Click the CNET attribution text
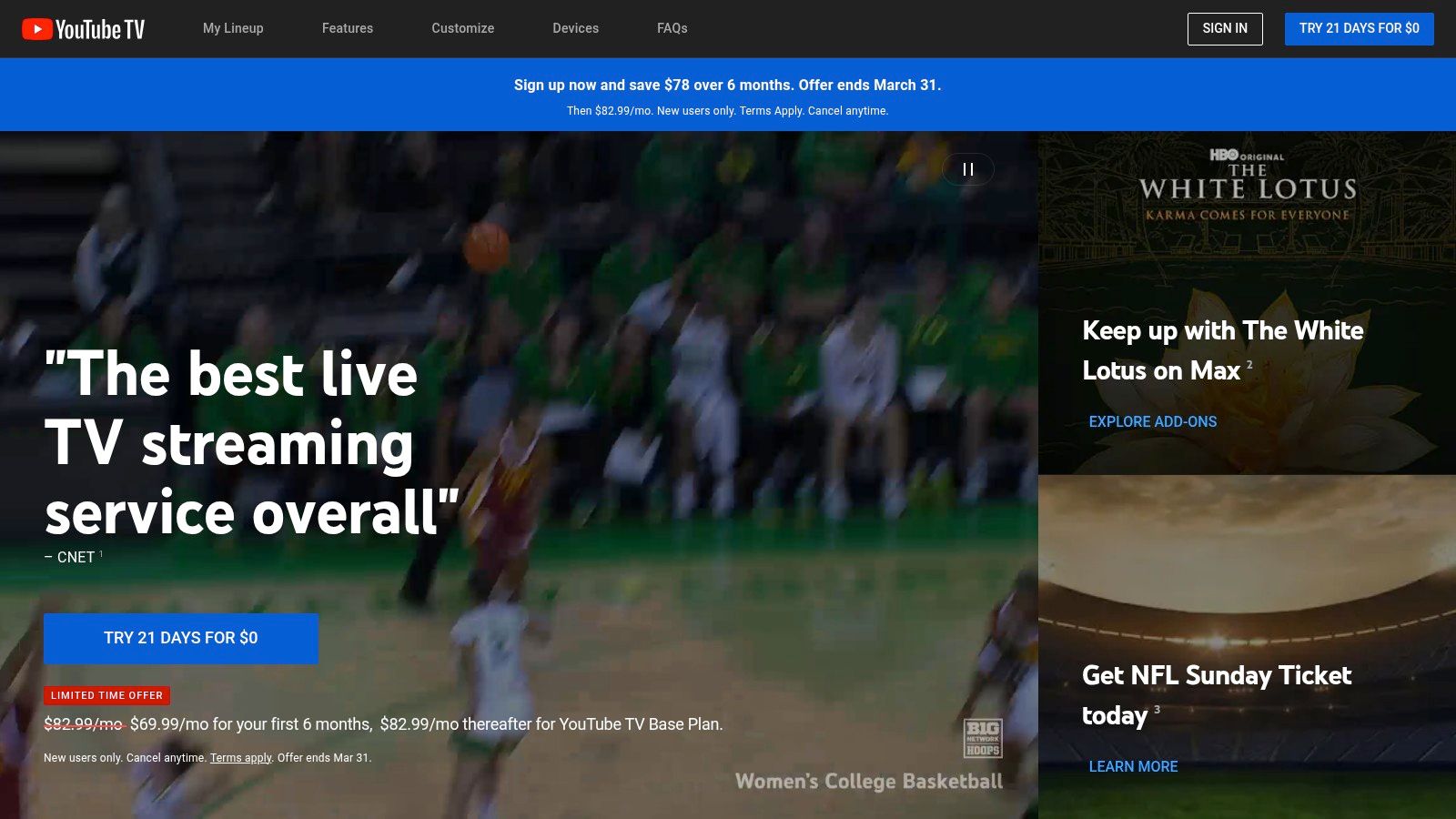The height and width of the screenshot is (819, 1456). [73, 557]
